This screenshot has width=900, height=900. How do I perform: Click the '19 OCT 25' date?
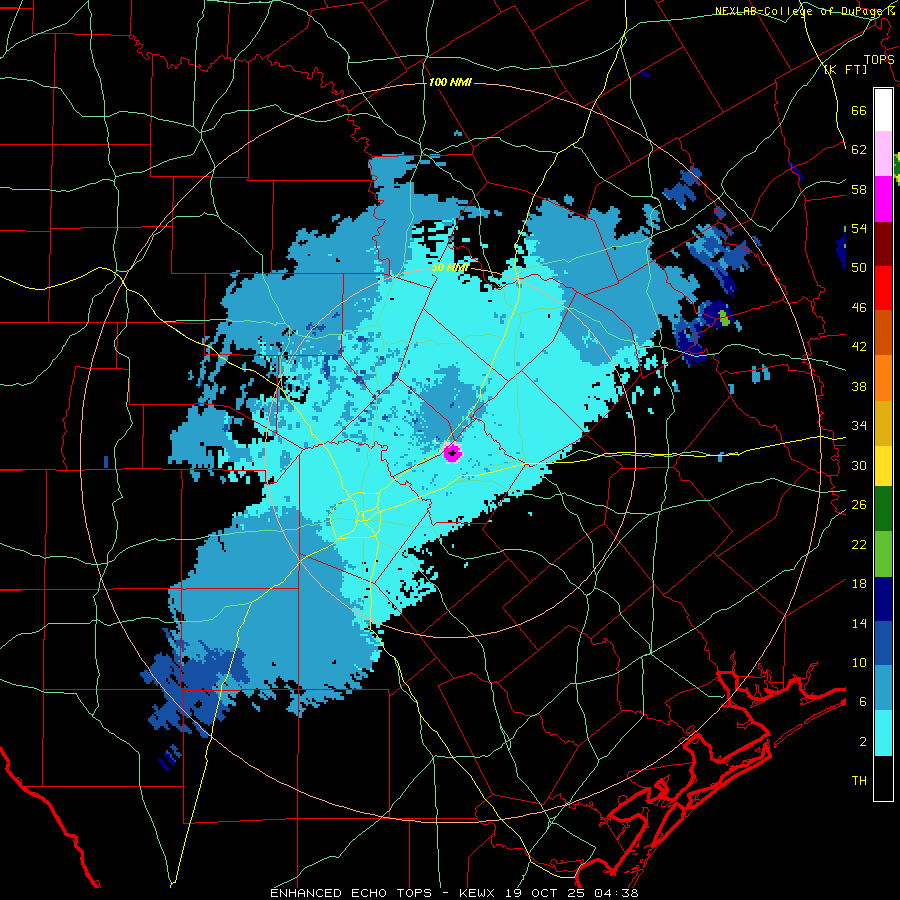point(545,893)
